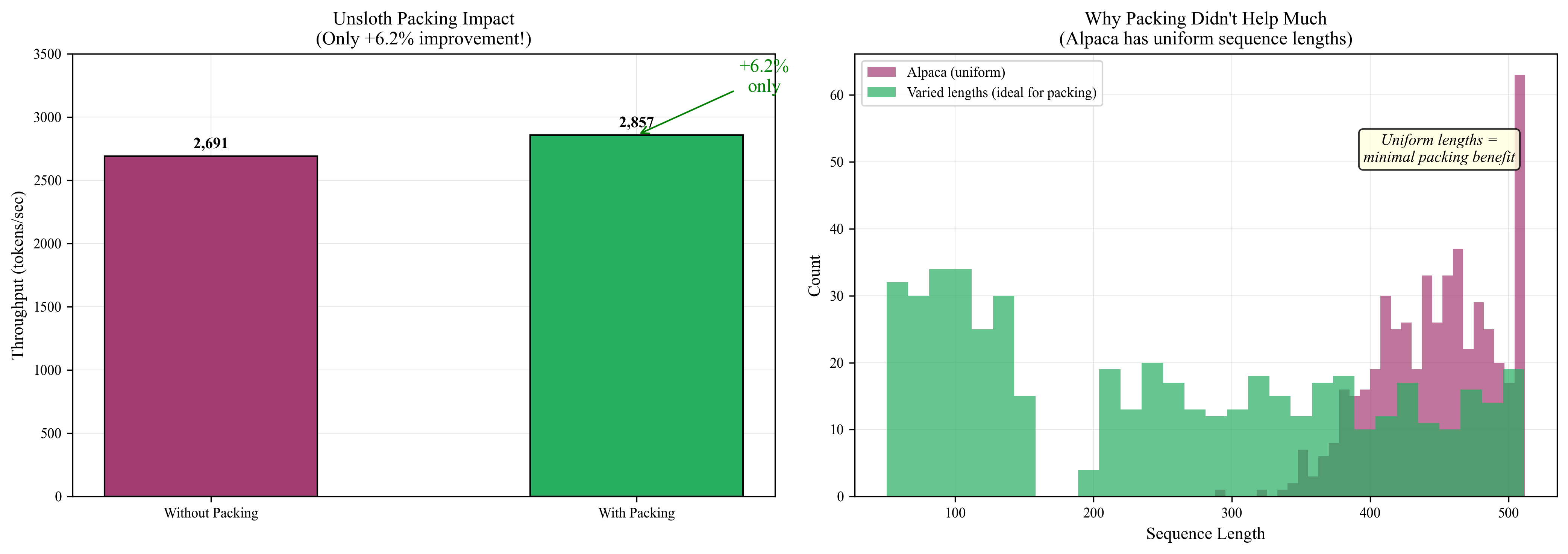
Task: Click the 300 tick on Sequence Length axis
Action: coord(1232,513)
